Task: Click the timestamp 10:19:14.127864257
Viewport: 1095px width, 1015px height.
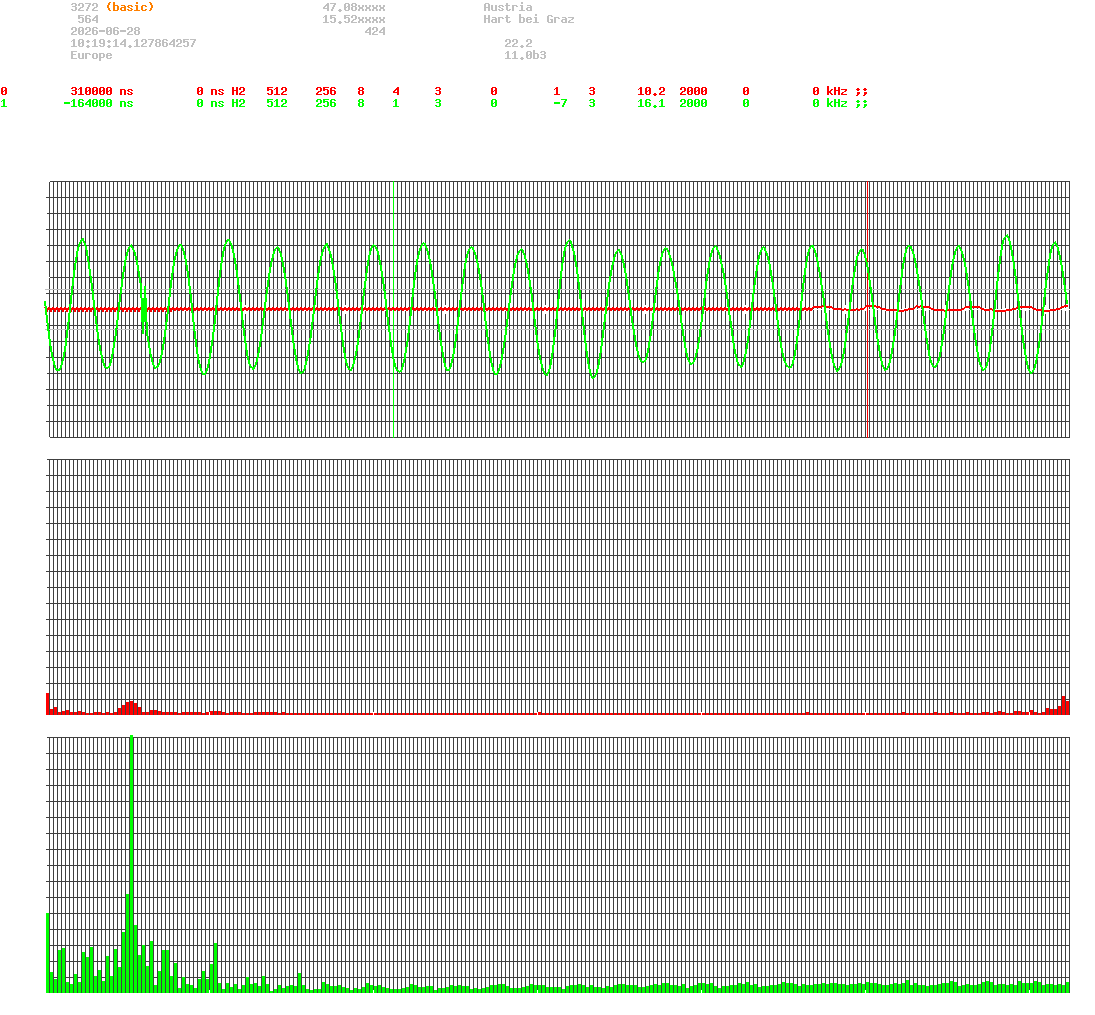Action: 133,43
